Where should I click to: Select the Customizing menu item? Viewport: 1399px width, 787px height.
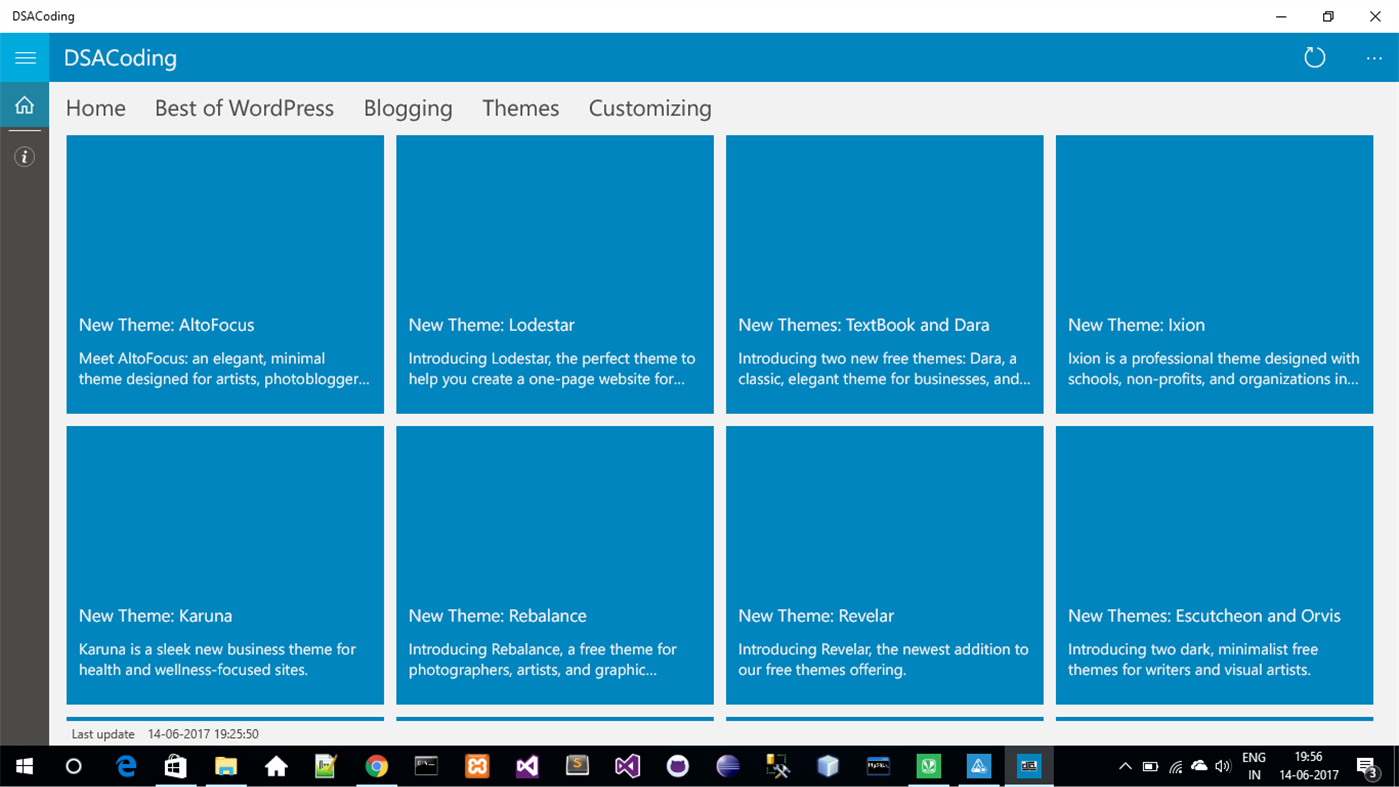tap(649, 108)
